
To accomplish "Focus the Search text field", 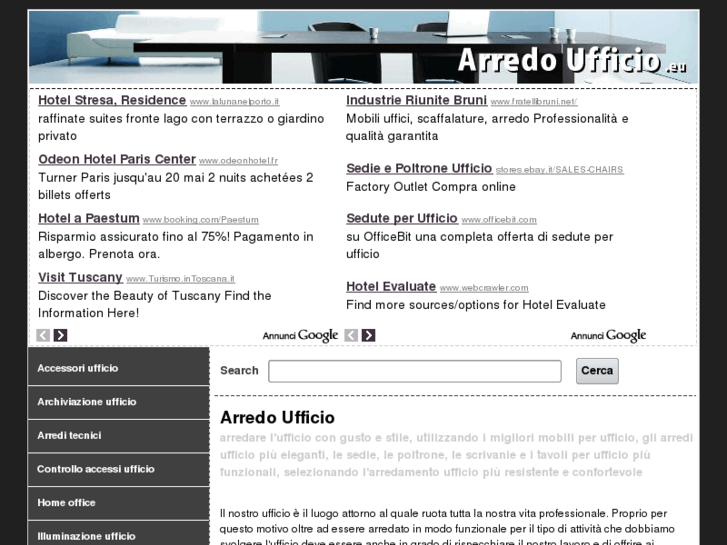I will (415, 371).
